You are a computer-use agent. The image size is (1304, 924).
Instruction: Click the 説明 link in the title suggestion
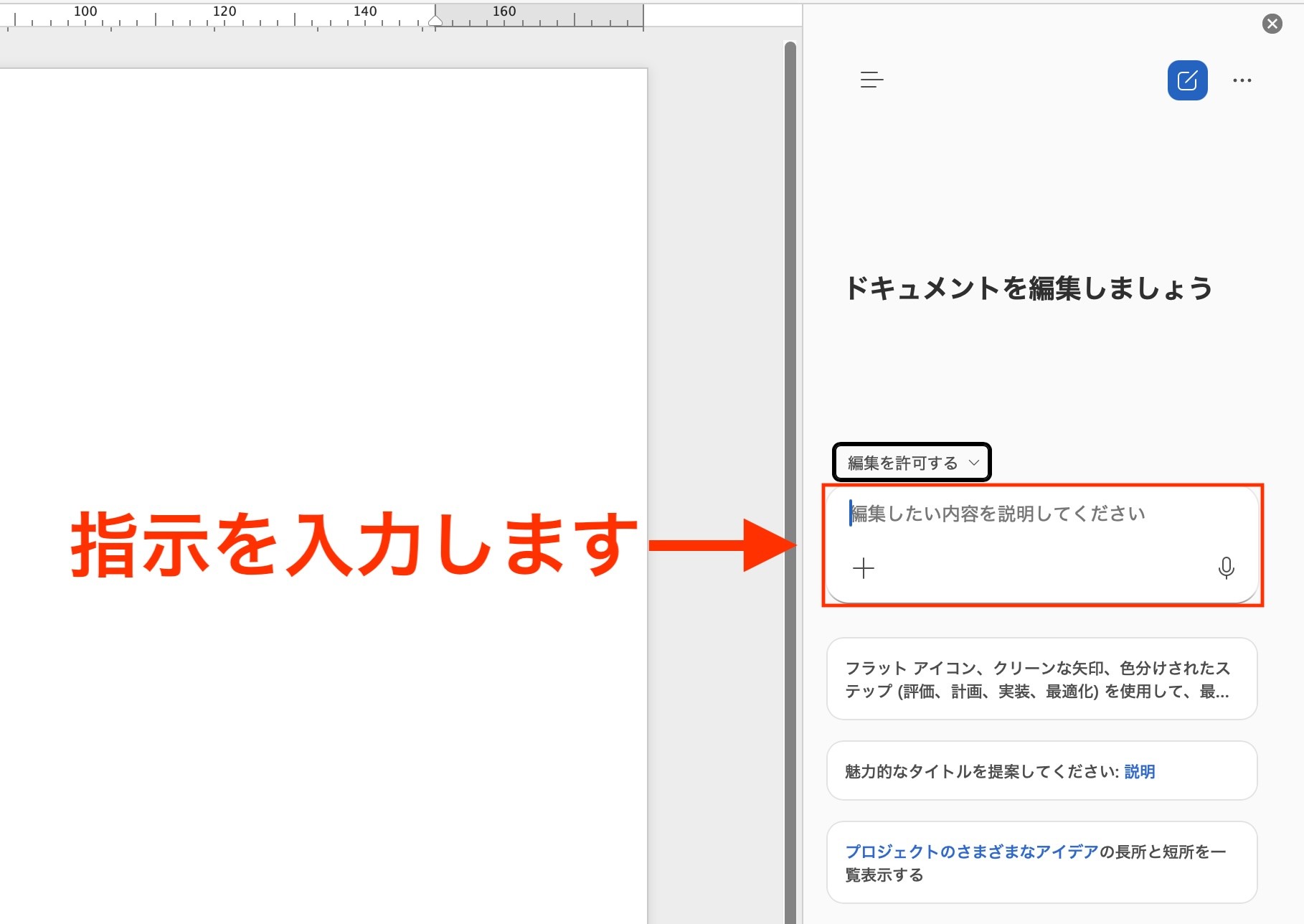(1139, 772)
